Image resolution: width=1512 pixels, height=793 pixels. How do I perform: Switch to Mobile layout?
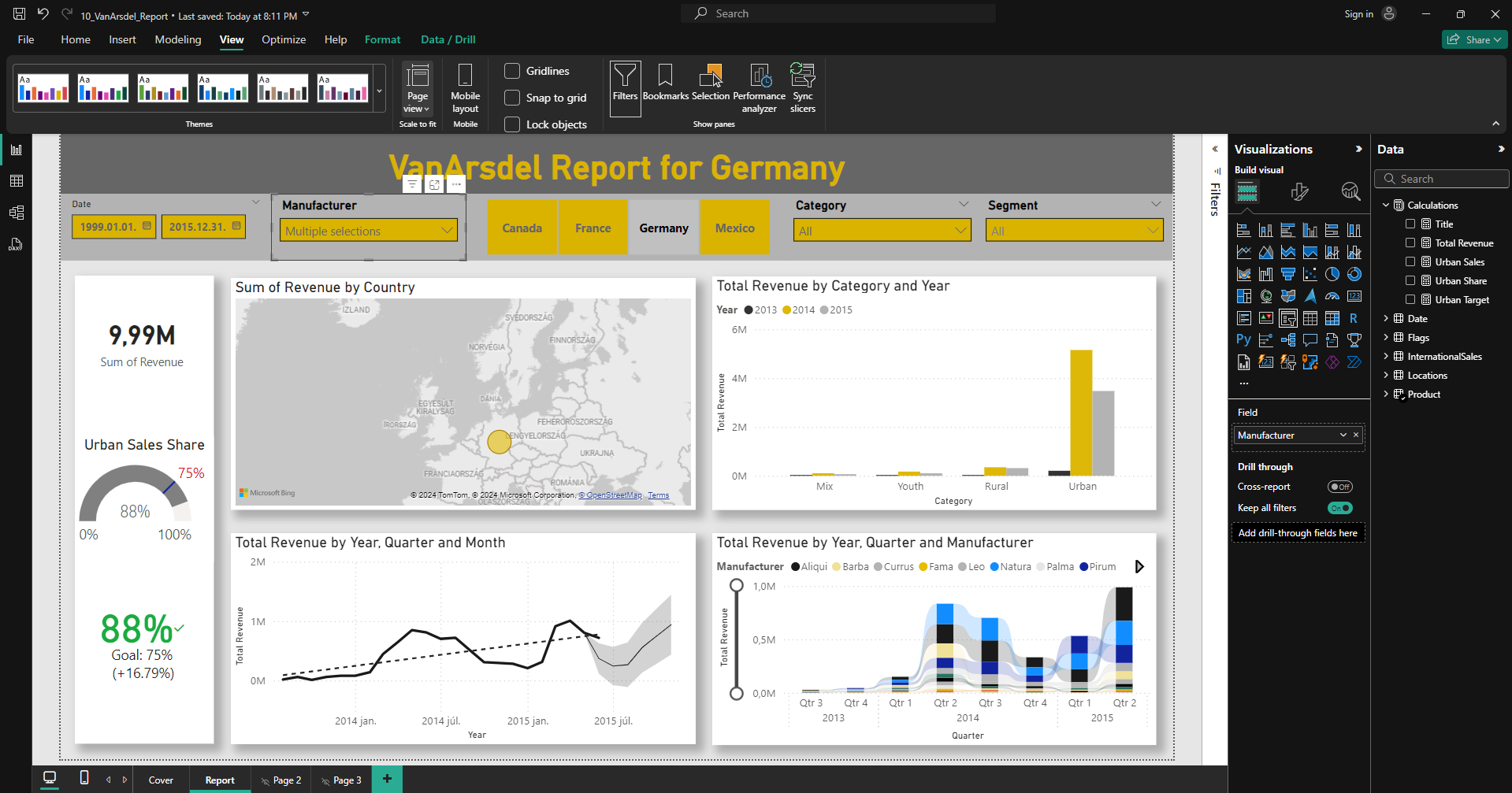click(x=465, y=88)
